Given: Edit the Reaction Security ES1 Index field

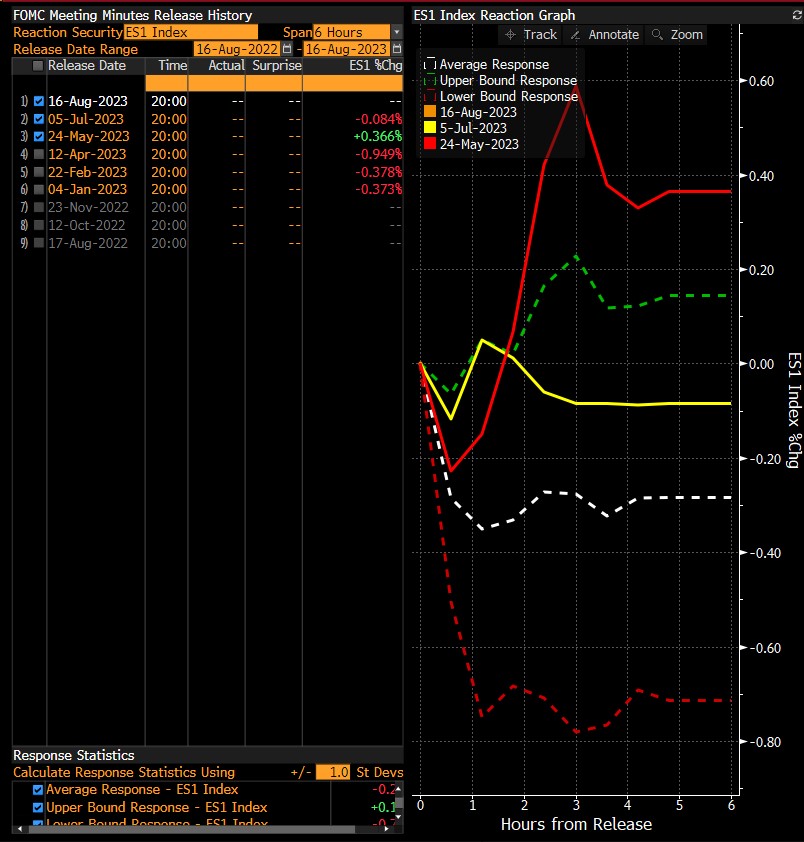Looking at the screenshot, I should coord(190,33).
